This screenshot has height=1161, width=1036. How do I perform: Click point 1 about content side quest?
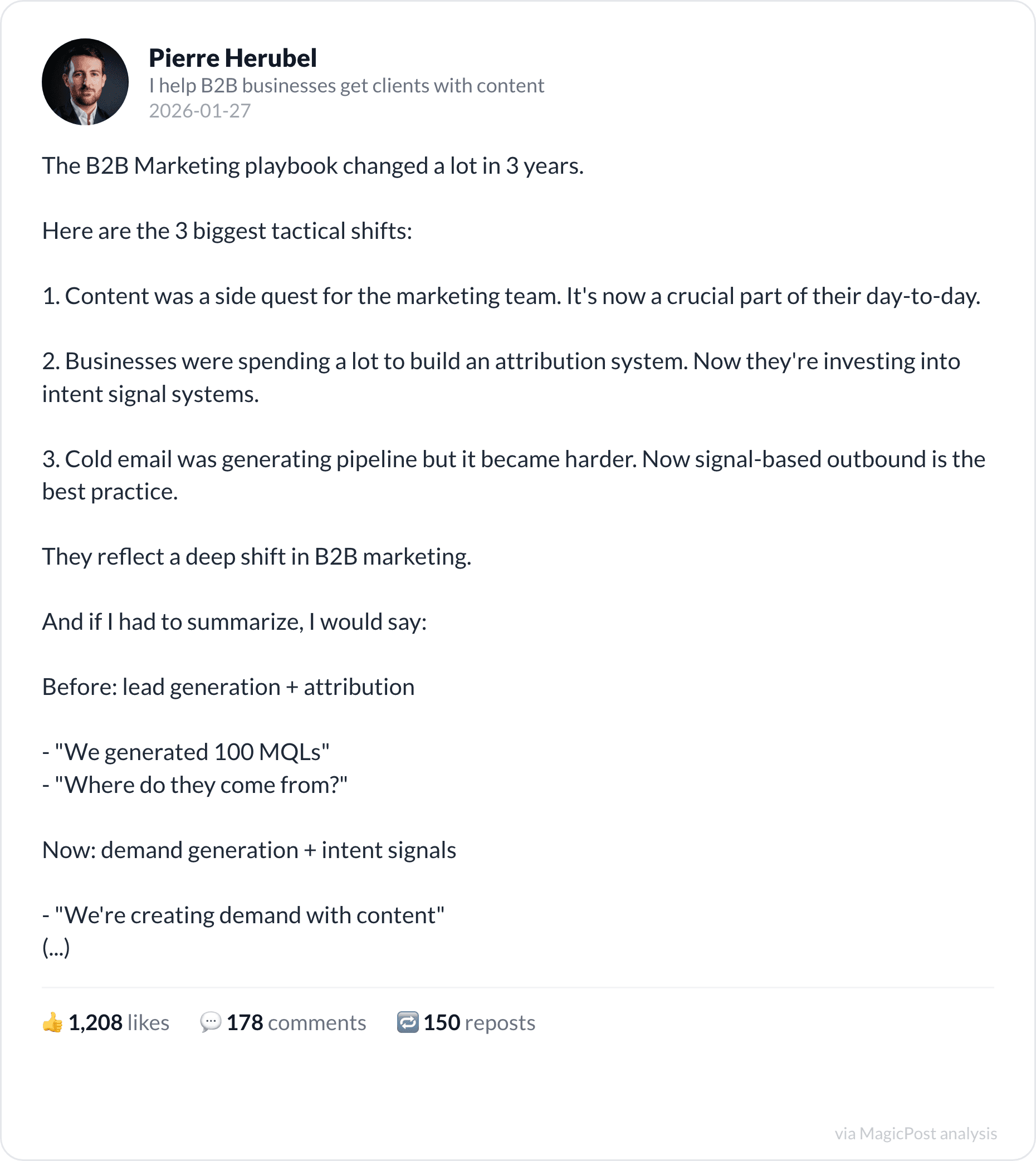point(511,296)
